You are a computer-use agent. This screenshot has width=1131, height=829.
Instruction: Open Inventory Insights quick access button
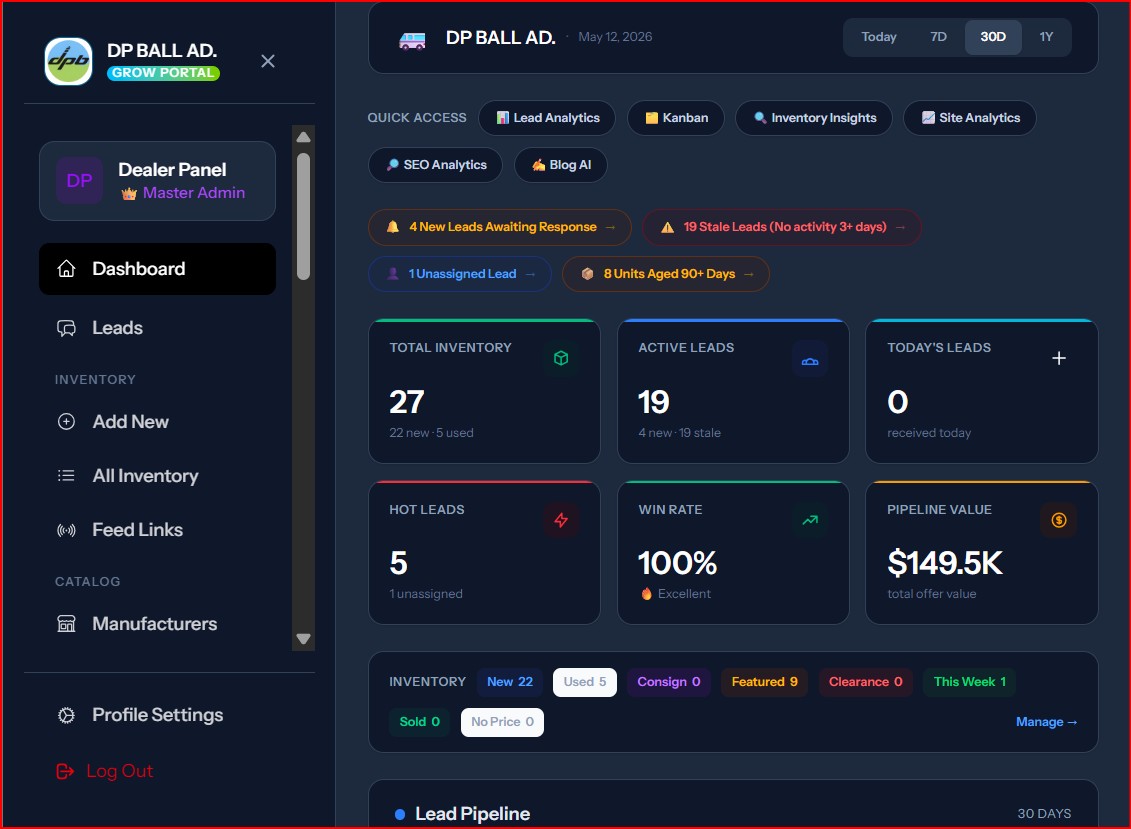point(814,118)
